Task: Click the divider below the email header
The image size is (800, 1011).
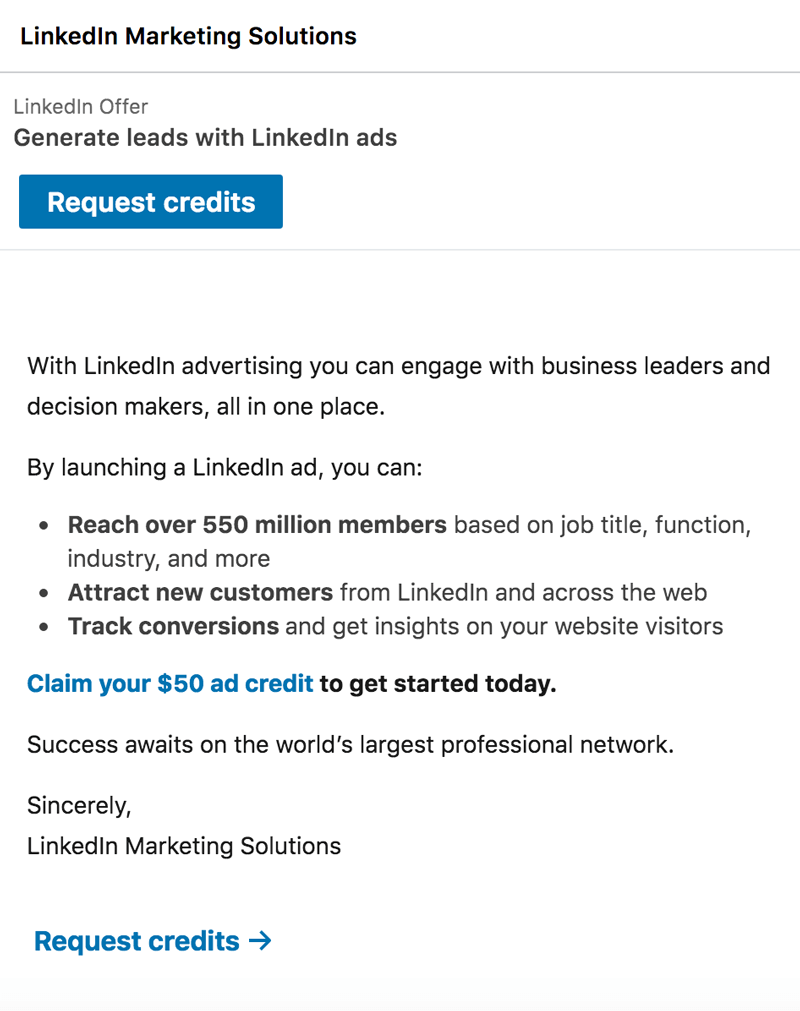Action: coord(400,72)
